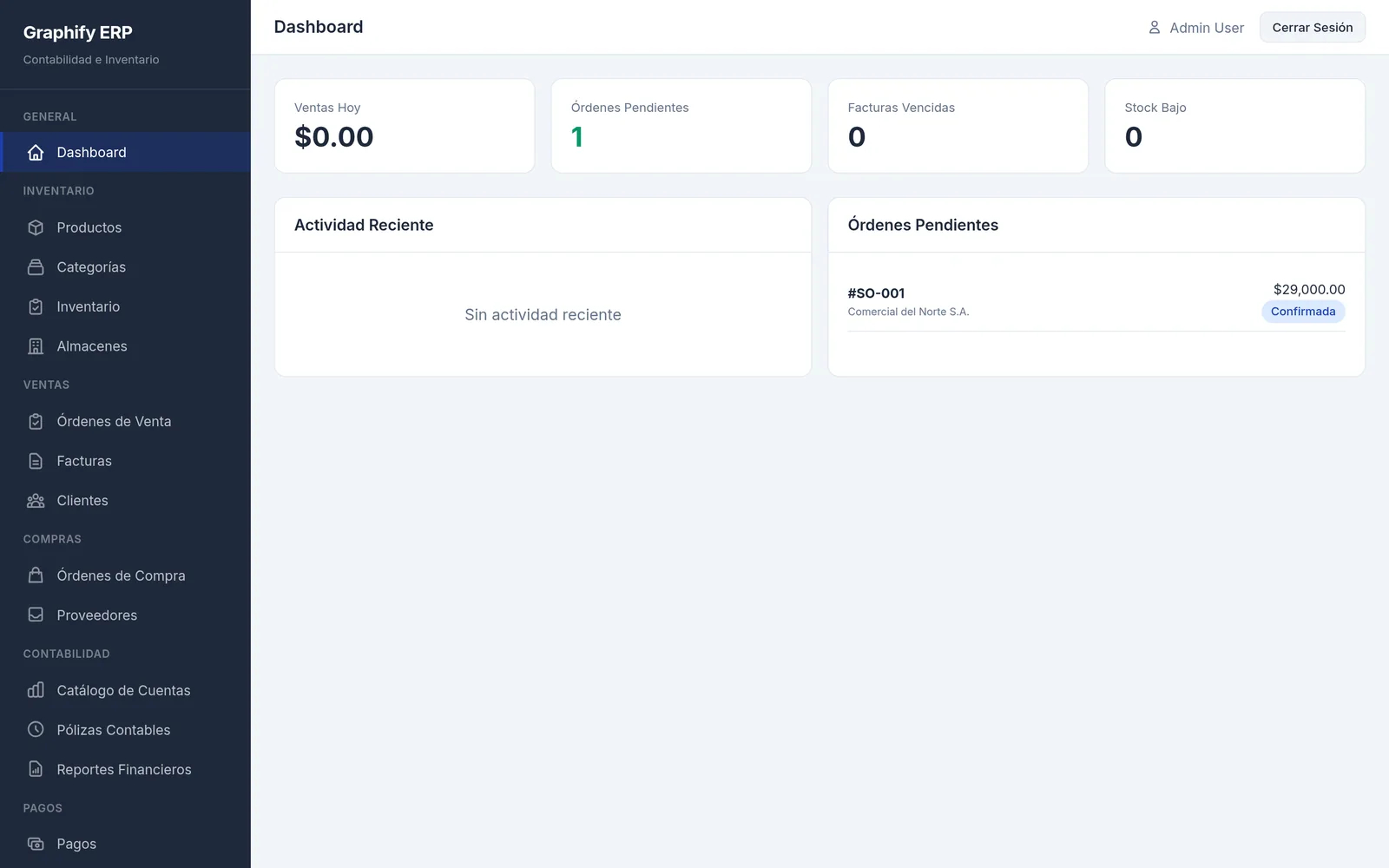This screenshot has width=1389, height=868.
Task: Click the Pólizas Contables clock icon
Action: click(36, 730)
